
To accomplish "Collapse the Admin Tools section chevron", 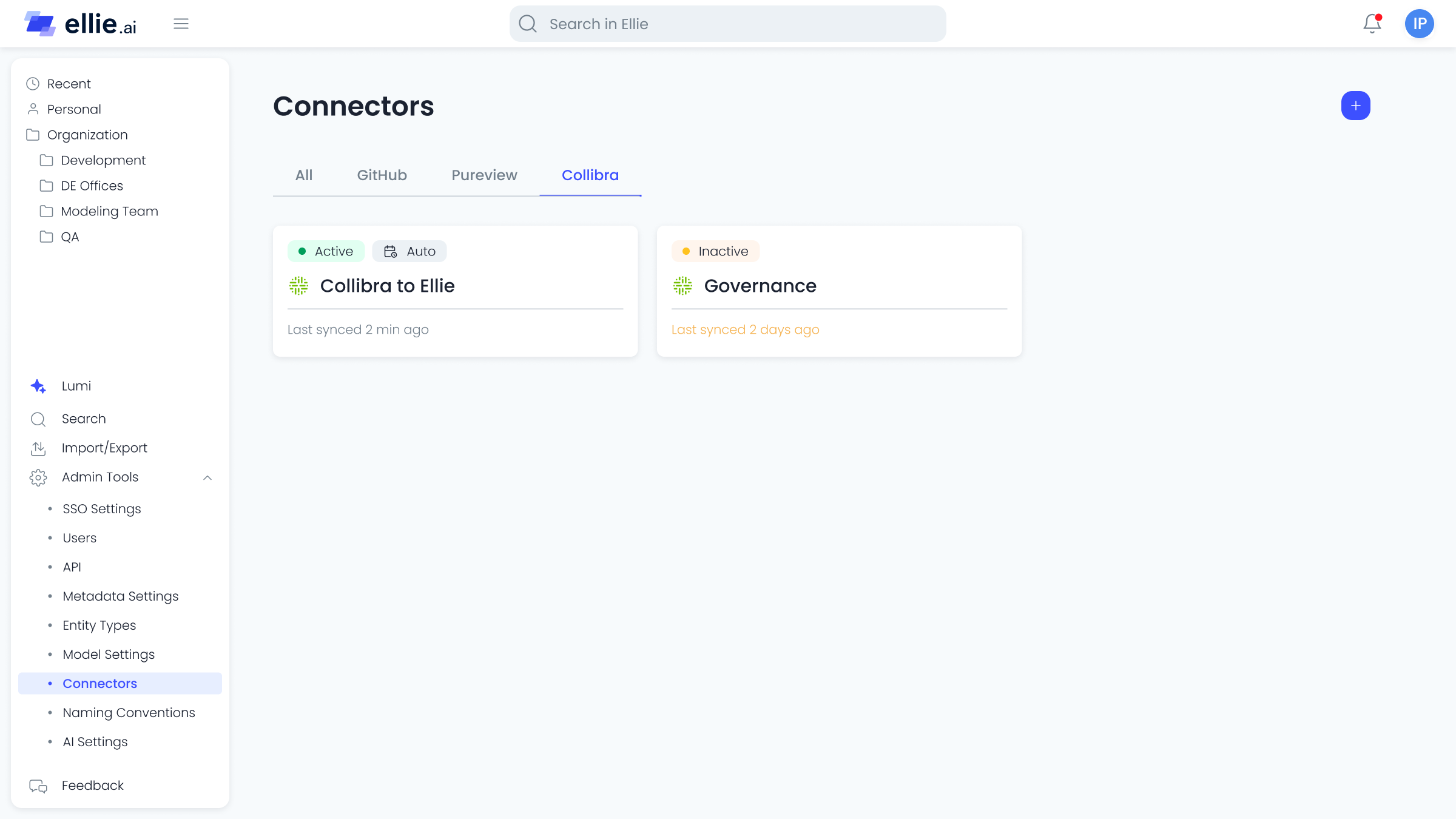I will tap(207, 477).
